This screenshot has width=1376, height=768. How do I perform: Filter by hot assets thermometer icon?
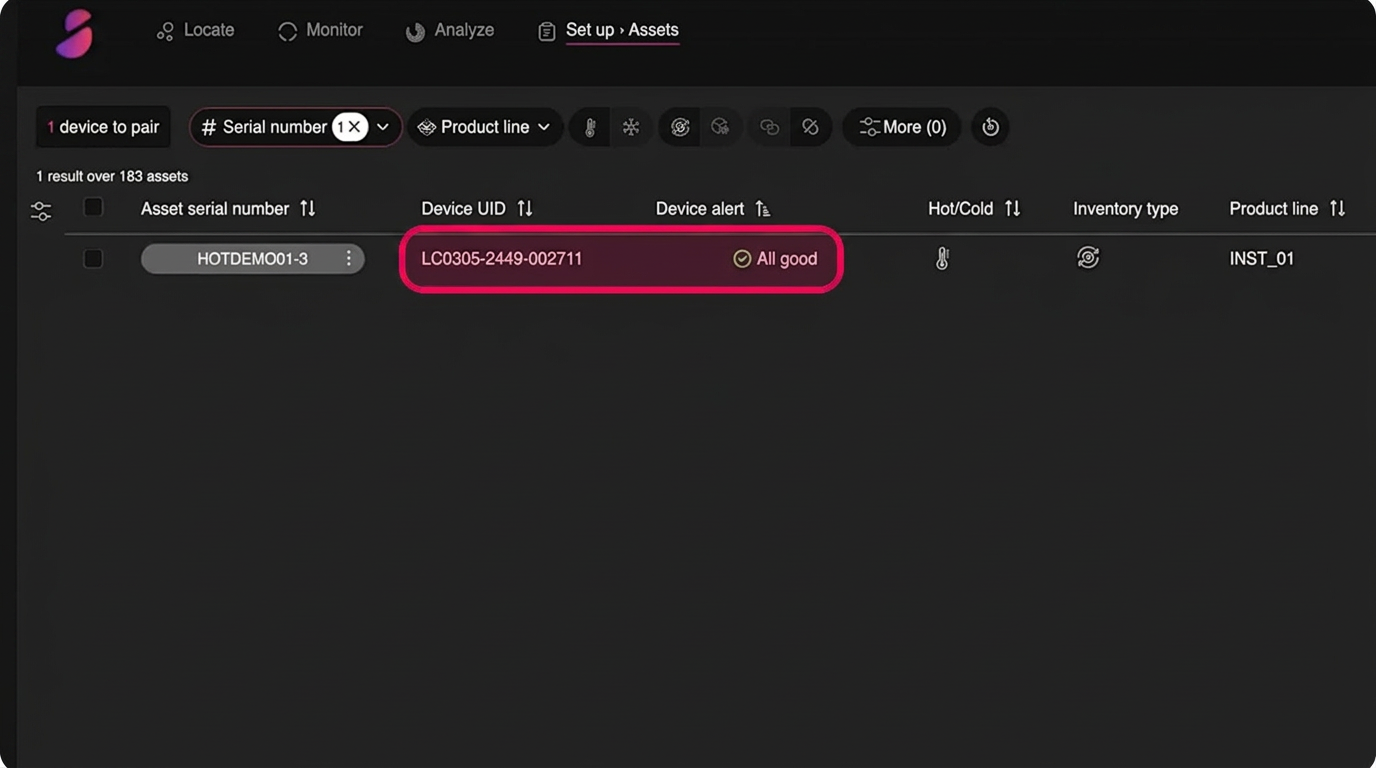coord(590,127)
